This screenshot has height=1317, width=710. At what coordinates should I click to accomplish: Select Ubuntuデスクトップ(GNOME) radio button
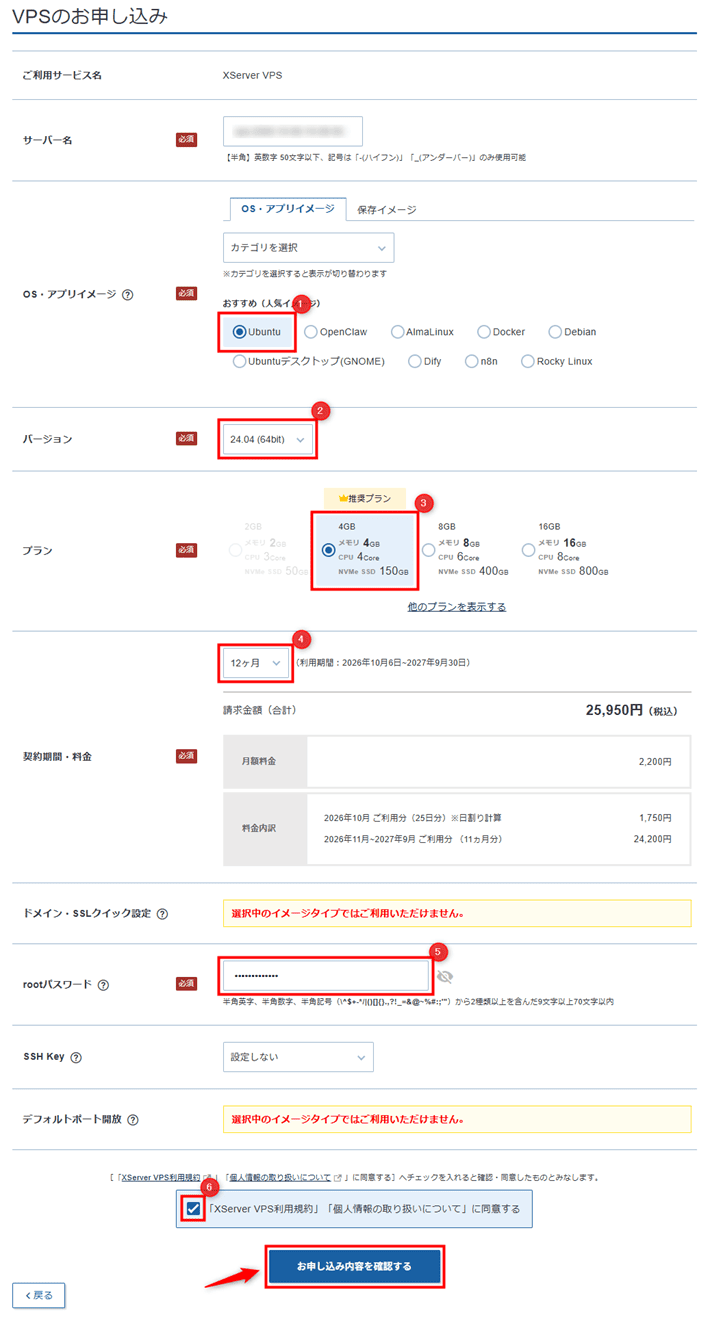(240, 362)
